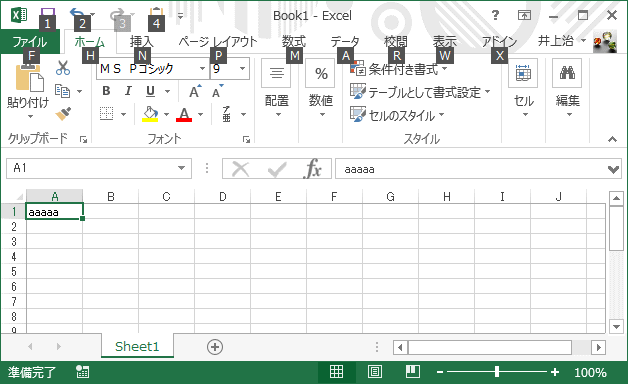The height and width of the screenshot is (384, 628).
Task: Expand the 貼り付け options arrow
Action: point(30,117)
